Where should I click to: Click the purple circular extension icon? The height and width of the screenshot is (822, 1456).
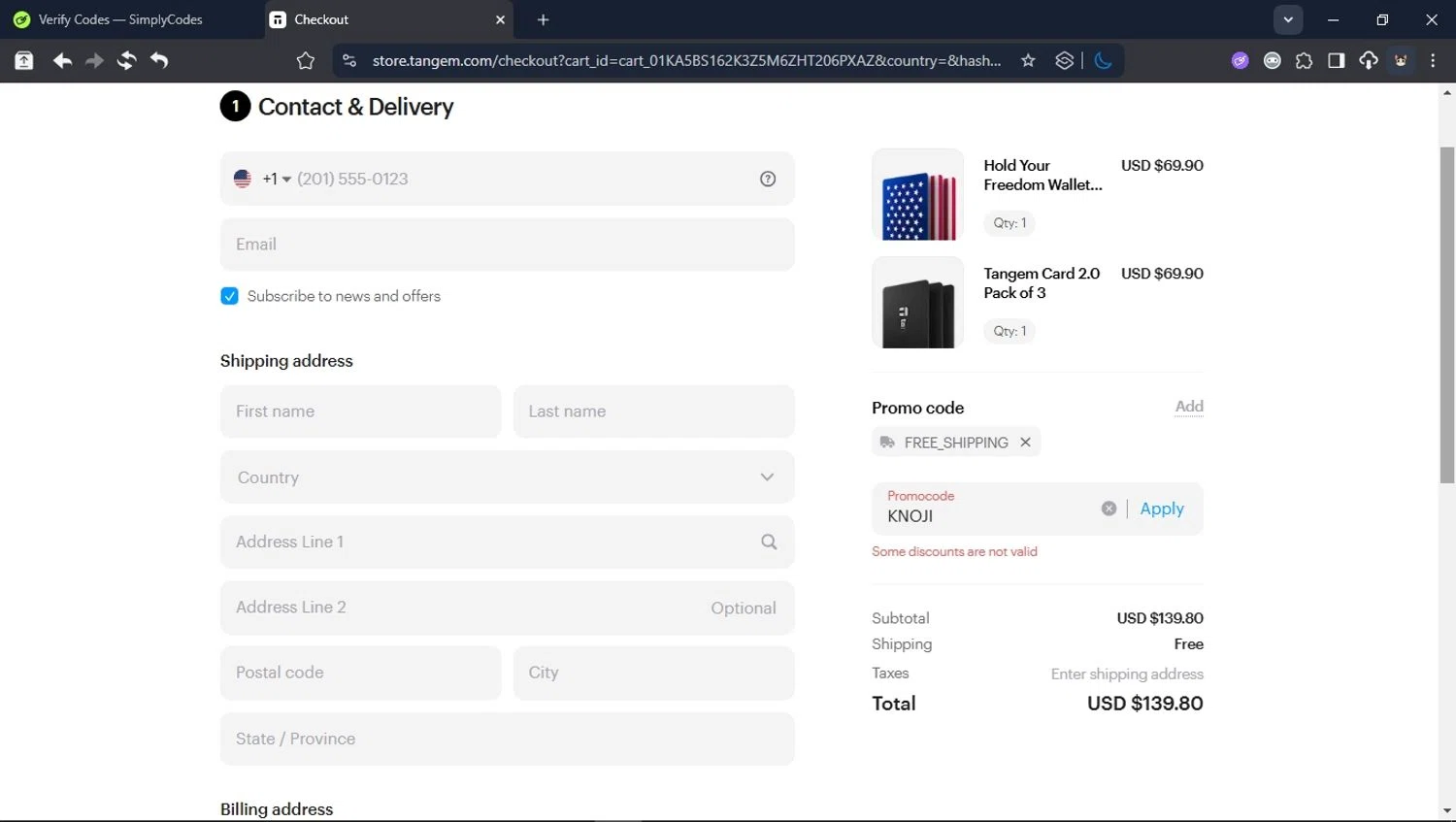[x=1240, y=60]
